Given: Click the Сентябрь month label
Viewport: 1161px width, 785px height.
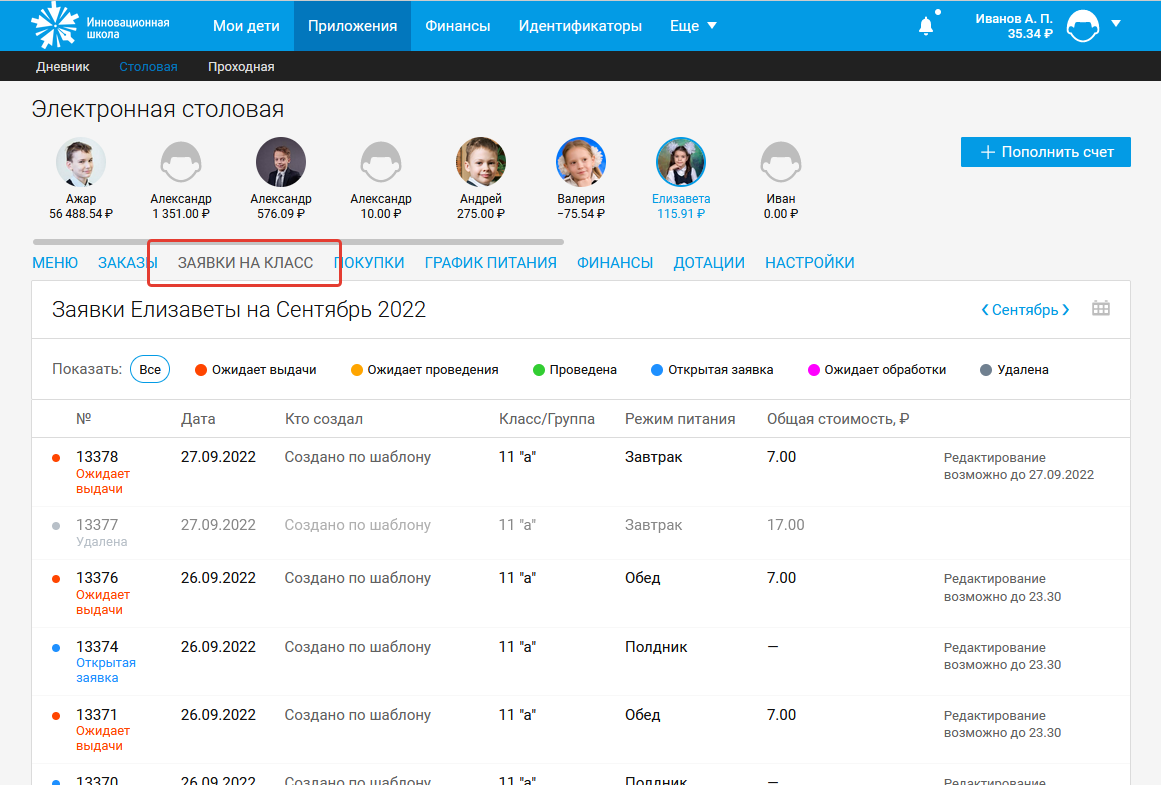Looking at the screenshot, I should coord(1025,310).
